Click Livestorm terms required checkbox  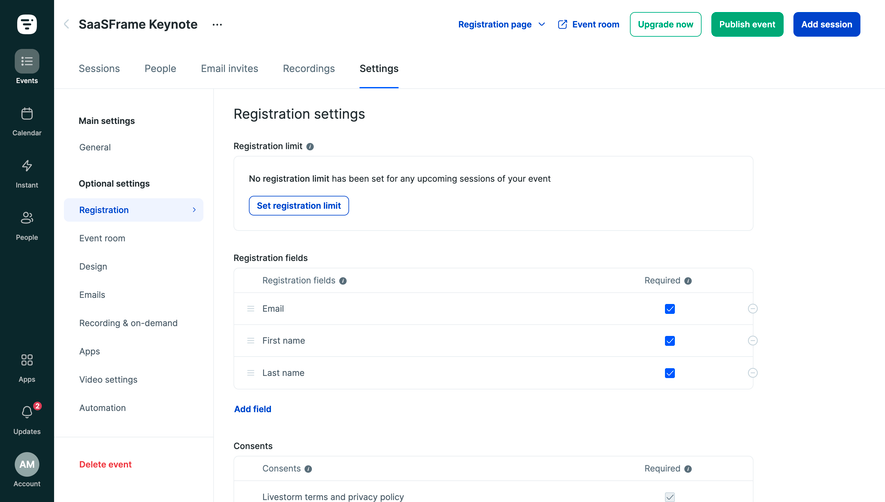[669, 497]
